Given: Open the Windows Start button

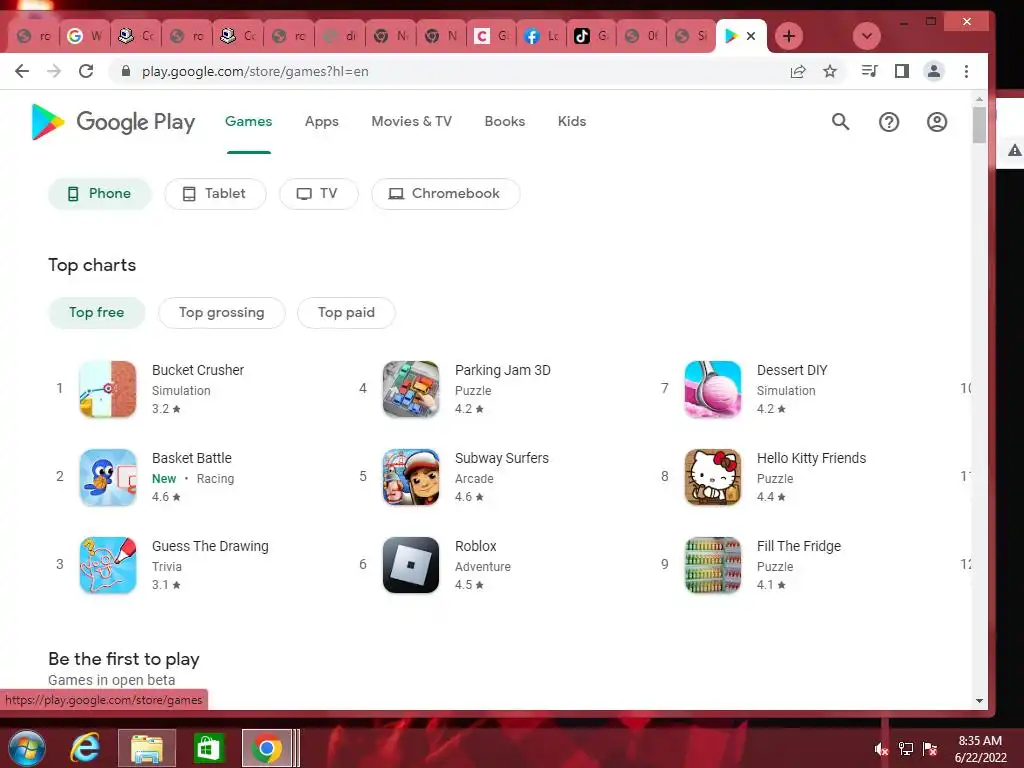Looking at the screenshot, I should pos(27,748).
